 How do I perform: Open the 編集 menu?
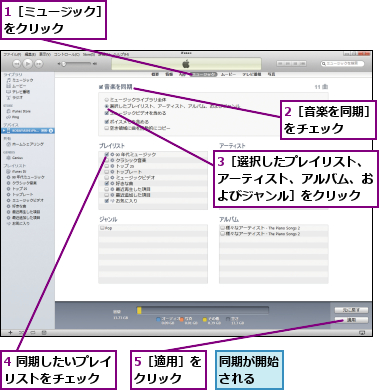point(30,54)
